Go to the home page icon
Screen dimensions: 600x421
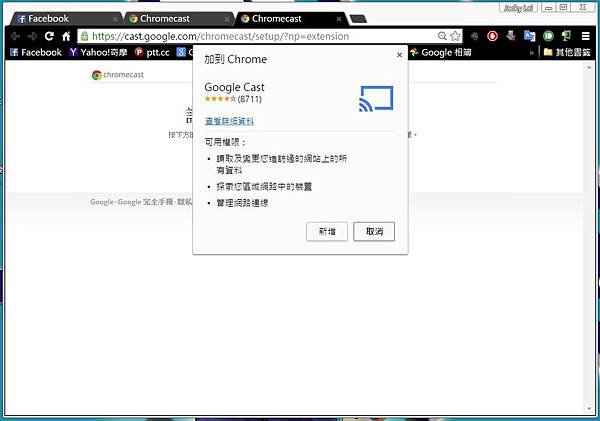(x=66, y=36)
